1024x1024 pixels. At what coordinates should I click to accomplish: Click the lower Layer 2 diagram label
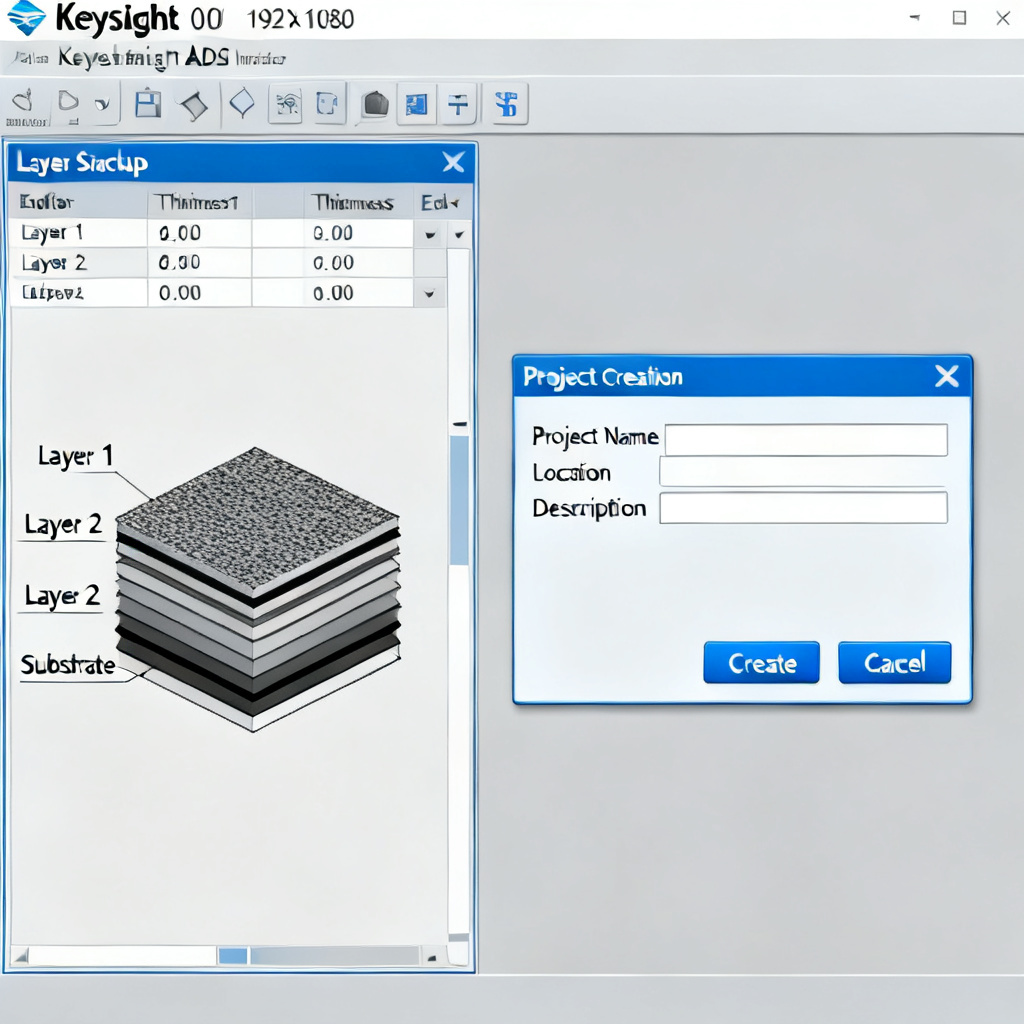63,596
